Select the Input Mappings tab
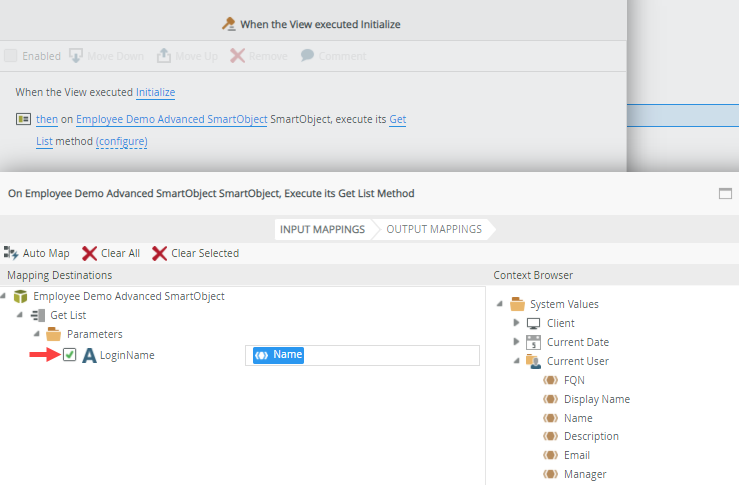This screenshot has width=739, height=485. (x=322, y=229)
